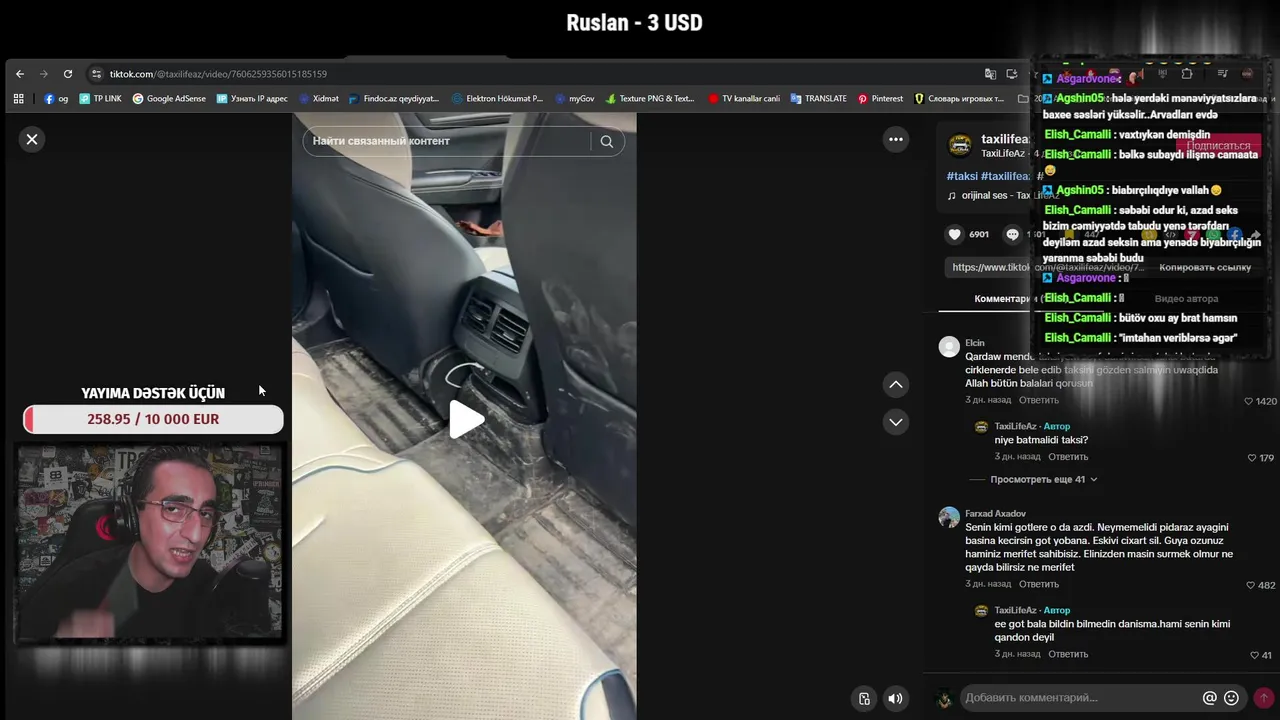Click the streamer webcam thumbnail

click(150, 542)
